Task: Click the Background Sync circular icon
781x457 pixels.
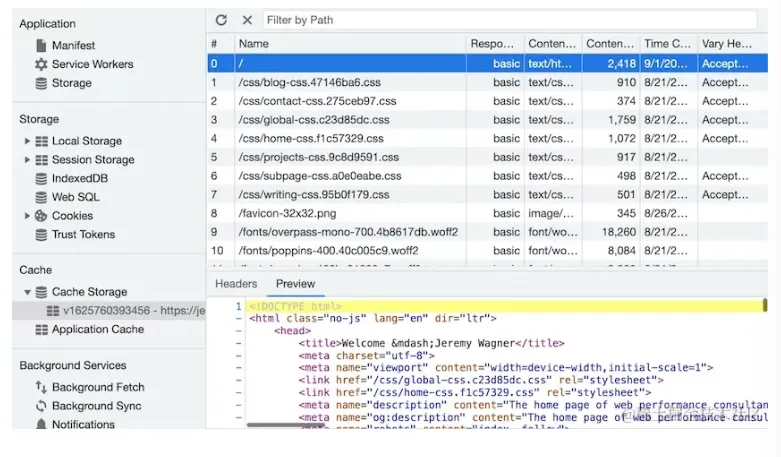Action: [x=41, y=406]
